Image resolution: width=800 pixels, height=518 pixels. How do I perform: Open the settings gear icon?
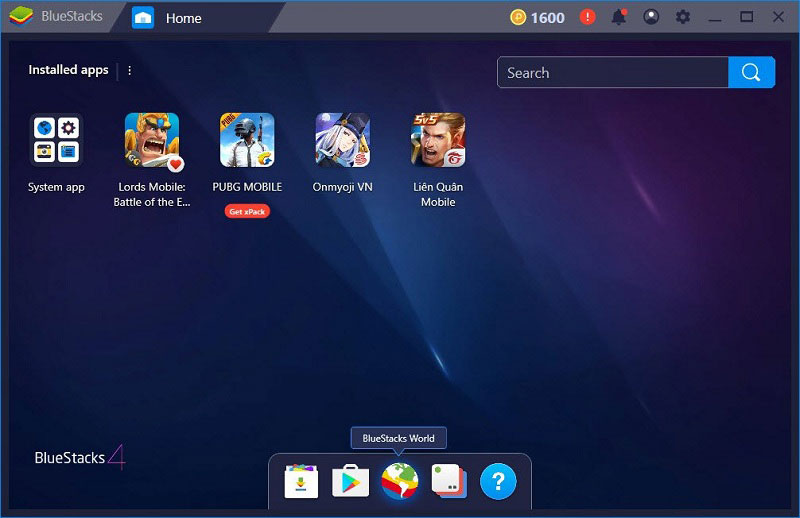tap(683, 17)
